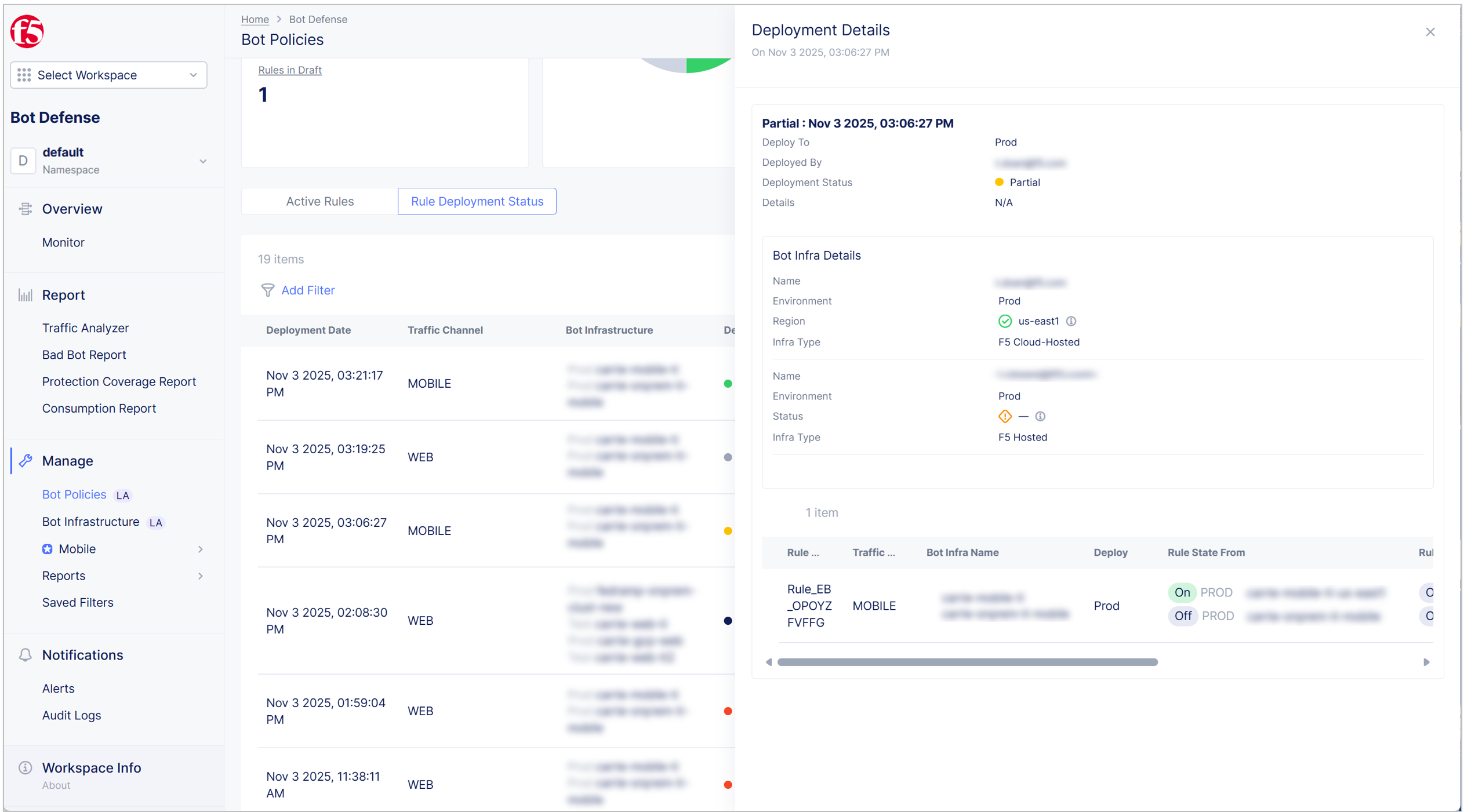Click the info icon beside us-east1 region
Viewport: 1464px width, 812px height.
coord(1072,321)
